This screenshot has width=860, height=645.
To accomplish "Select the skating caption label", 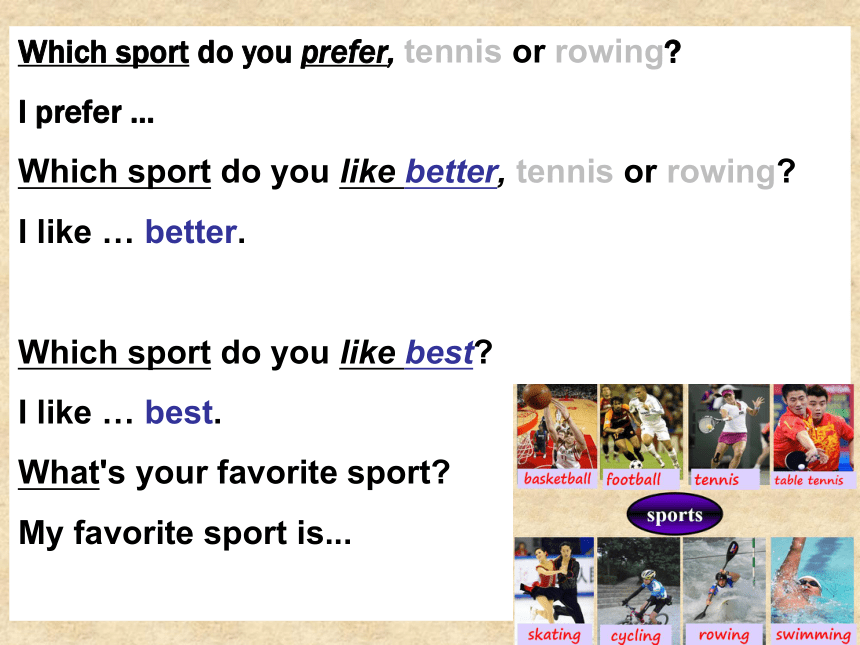I will coord(554,635).
